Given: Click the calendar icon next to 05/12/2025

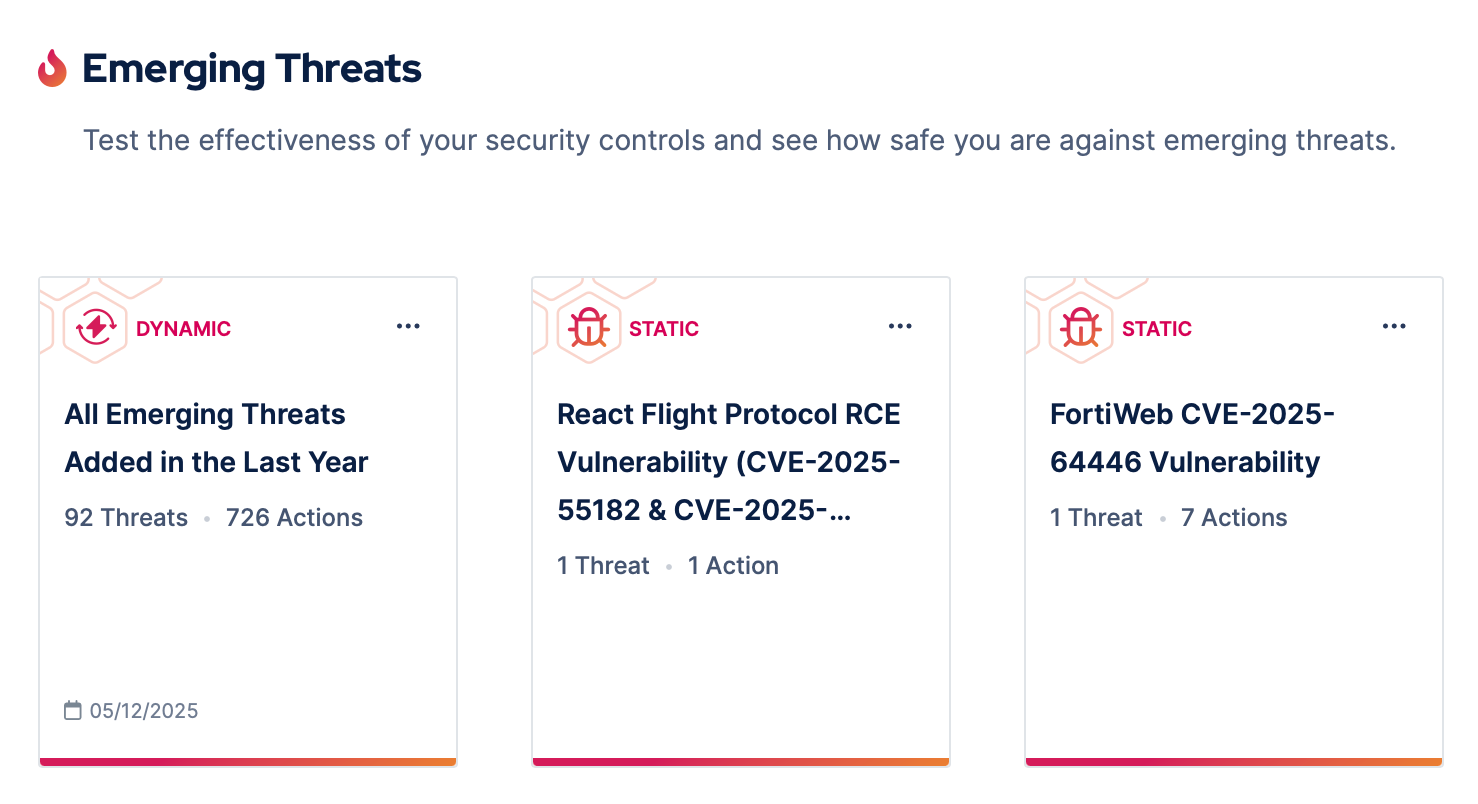Looking at the screenshot, I should (x=72, y=711).
